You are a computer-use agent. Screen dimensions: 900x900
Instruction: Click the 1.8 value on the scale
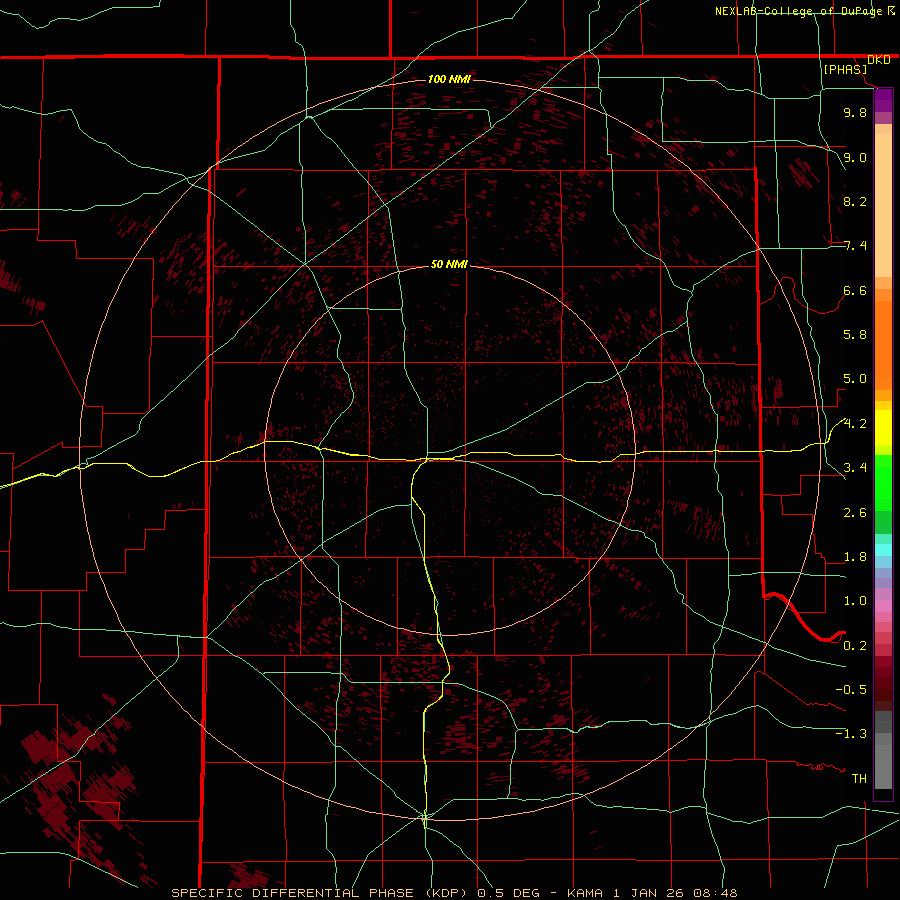click(855, 557)
